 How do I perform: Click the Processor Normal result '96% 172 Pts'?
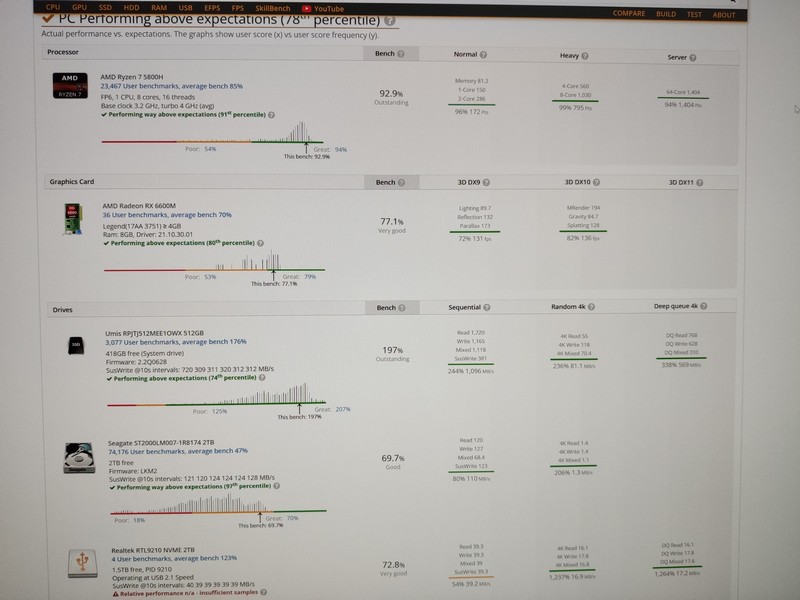click(471, 112)
